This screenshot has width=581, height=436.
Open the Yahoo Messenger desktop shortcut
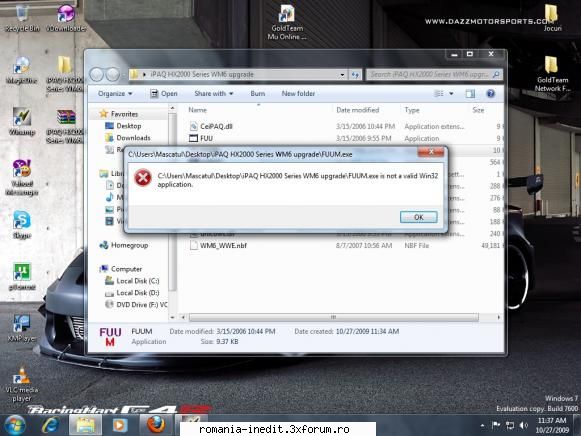point(22,177)
